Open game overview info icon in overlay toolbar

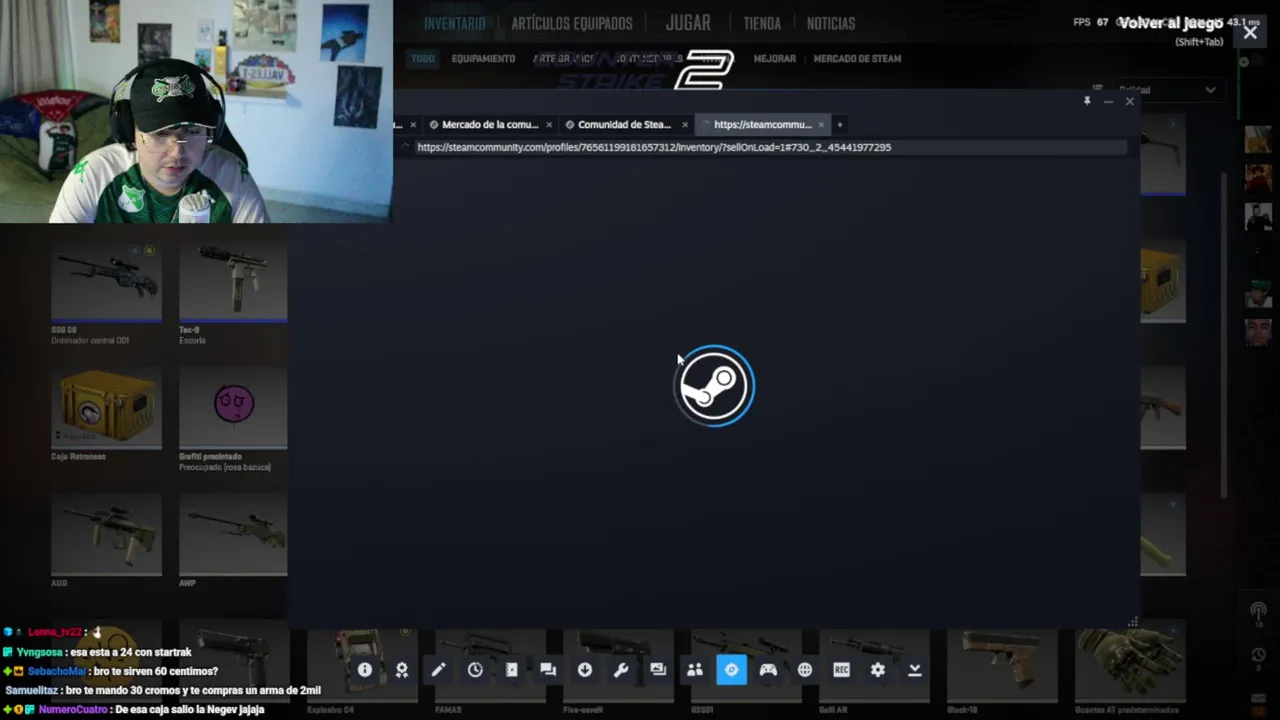(365, 670)
